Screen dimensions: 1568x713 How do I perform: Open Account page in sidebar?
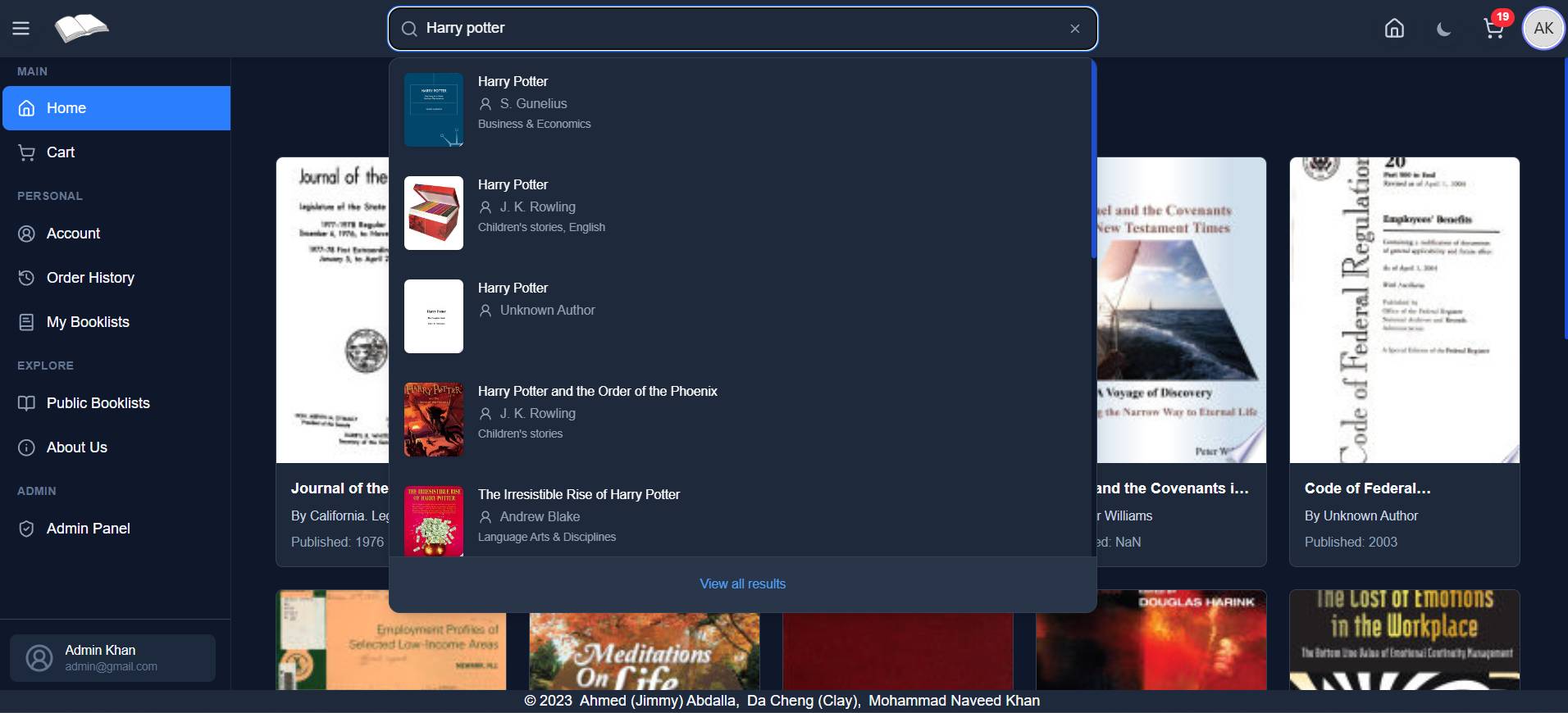[x=116, y=234]
